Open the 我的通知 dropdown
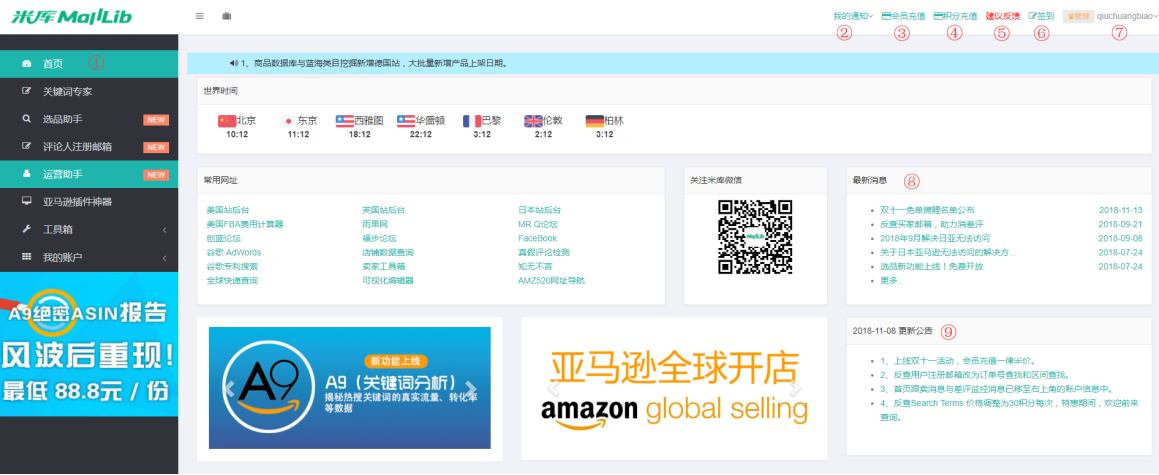The width and height of the screenshot is (1159, 475). pos(853,16)
